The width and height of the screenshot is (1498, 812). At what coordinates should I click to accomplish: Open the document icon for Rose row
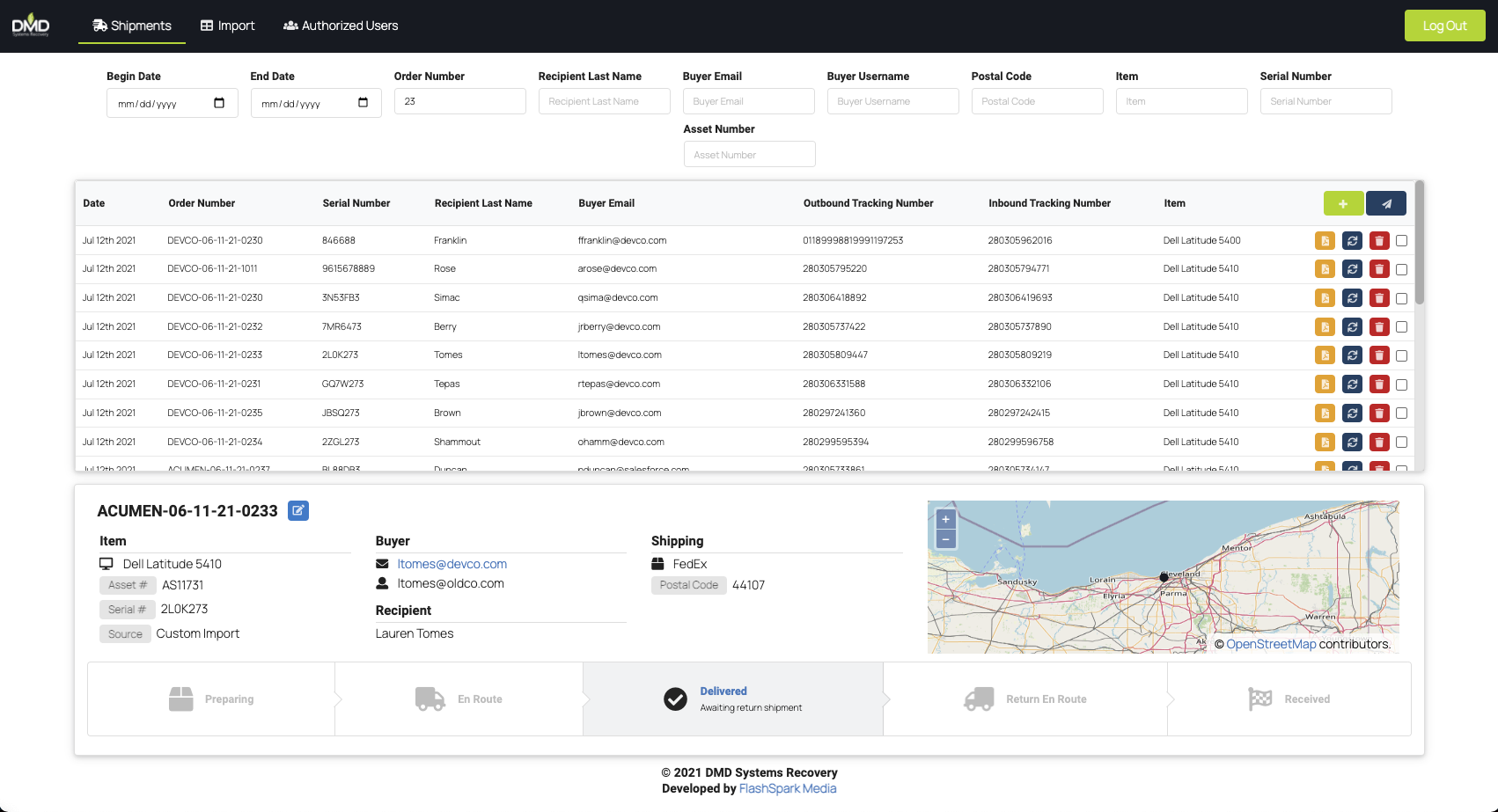tap(1325, 269)
